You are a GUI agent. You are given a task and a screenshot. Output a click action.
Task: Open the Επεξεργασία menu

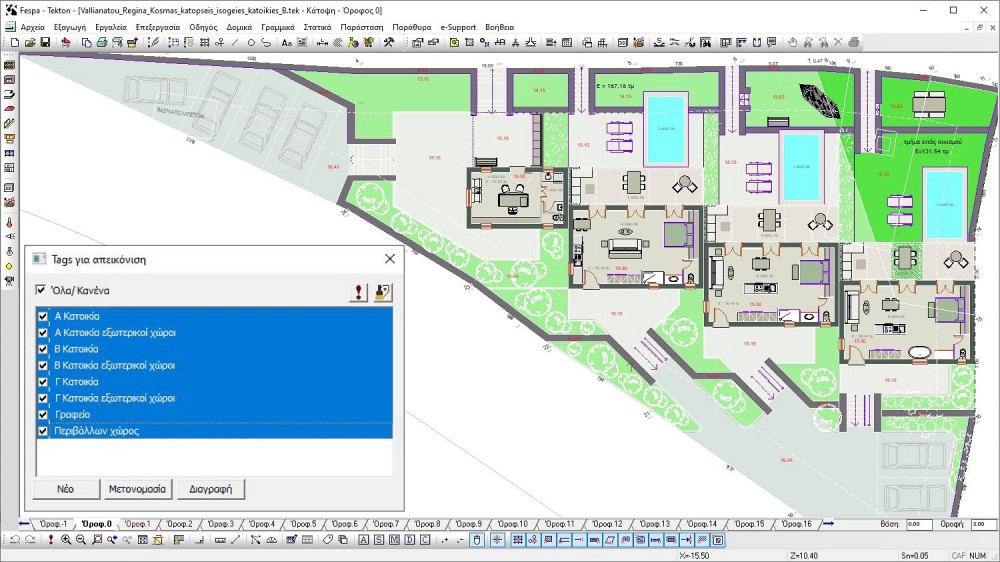(x=158, y=27)
